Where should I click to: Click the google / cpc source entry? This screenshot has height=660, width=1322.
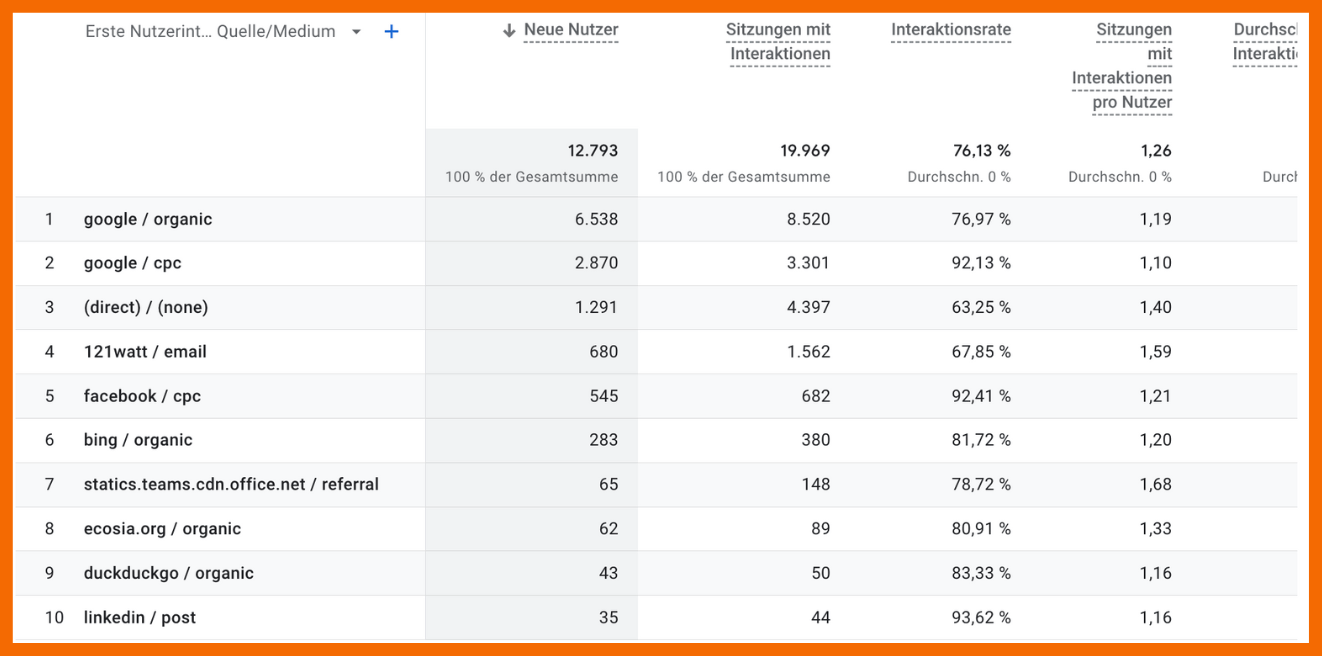[x=132, y=263]
